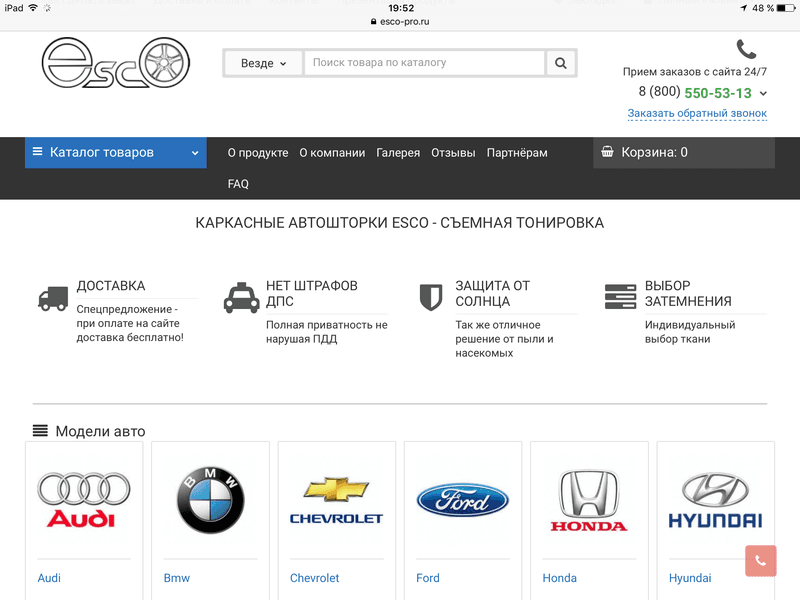Open the Галерея menu item
This screenshot has width=800, height=600.
click(398, 153)
